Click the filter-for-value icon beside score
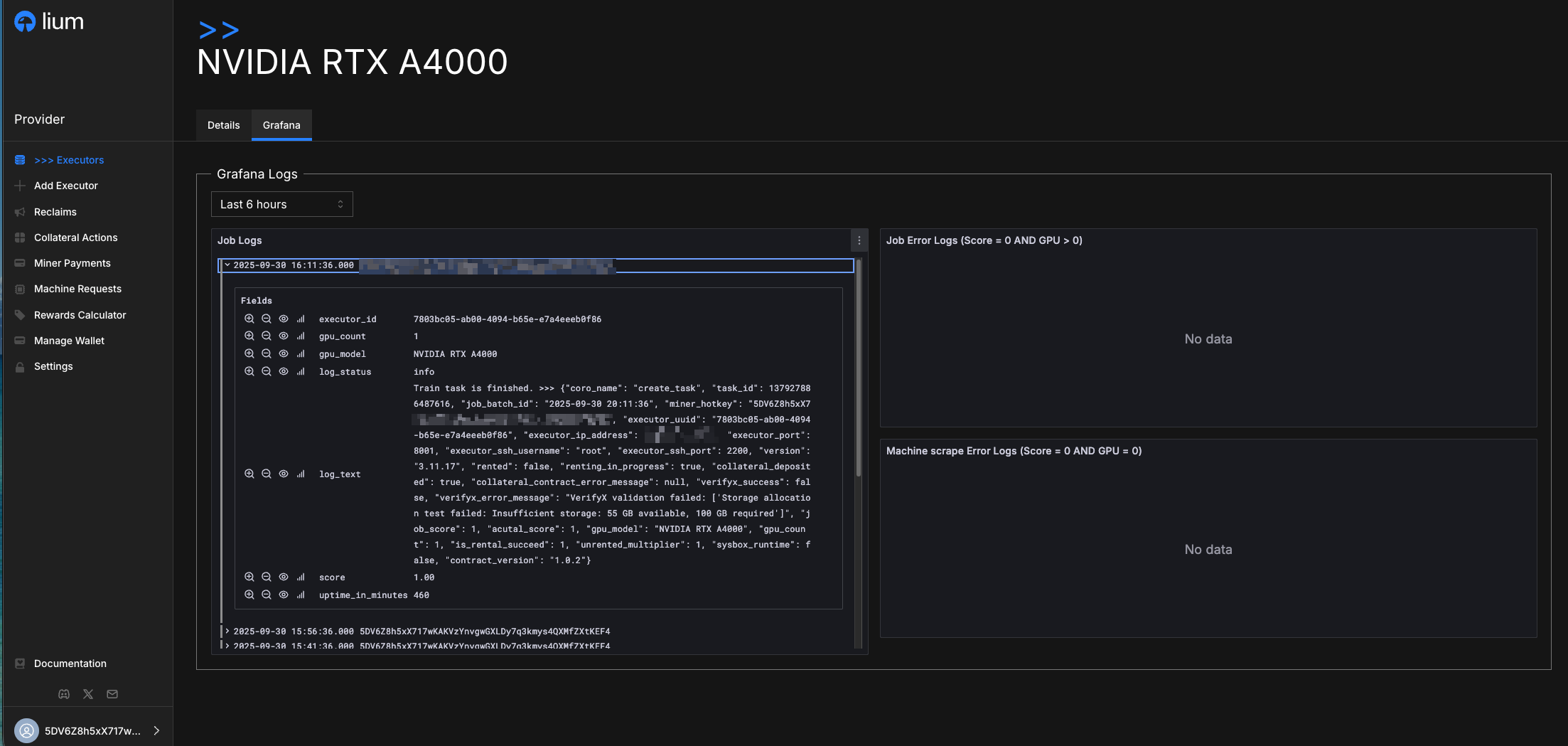 pyautogui.click(x=249, y=577)
